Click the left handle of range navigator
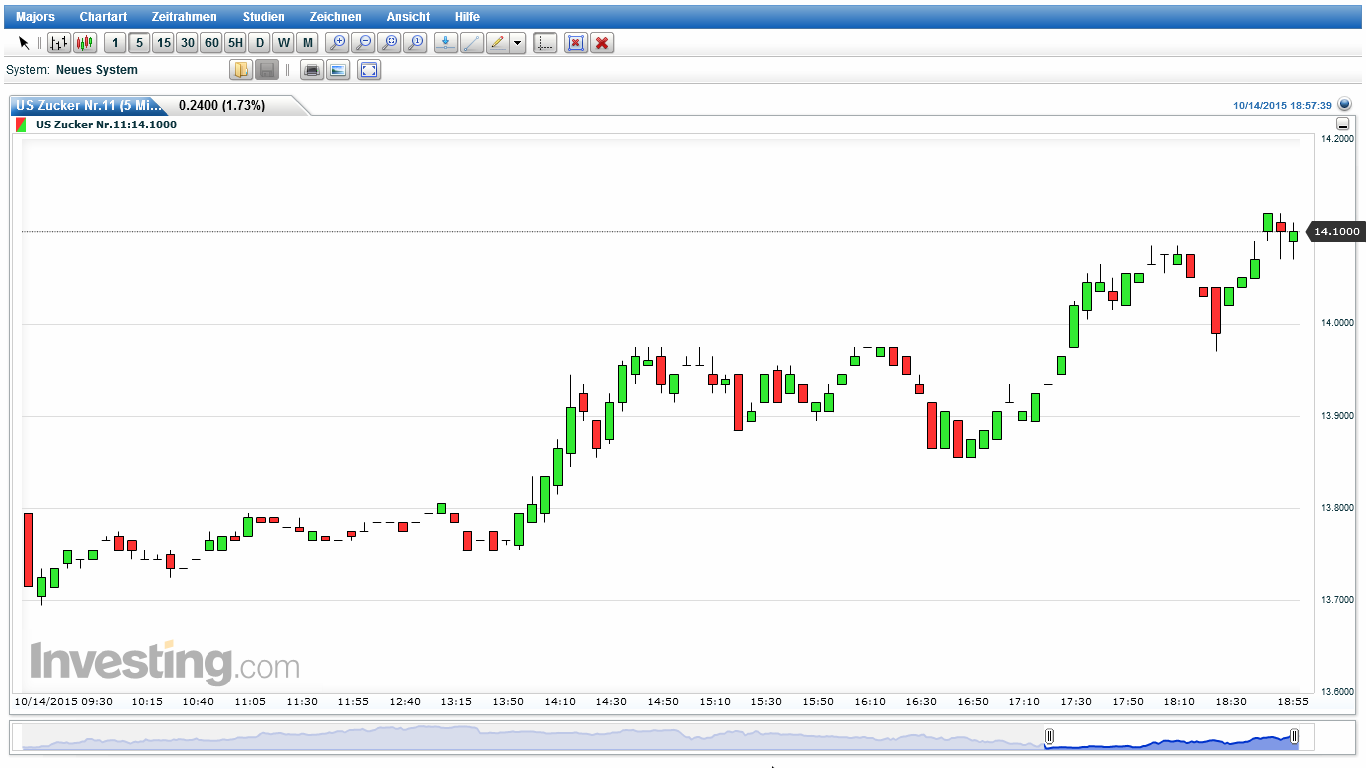1366x768 pixels. tap(1049, 737)
